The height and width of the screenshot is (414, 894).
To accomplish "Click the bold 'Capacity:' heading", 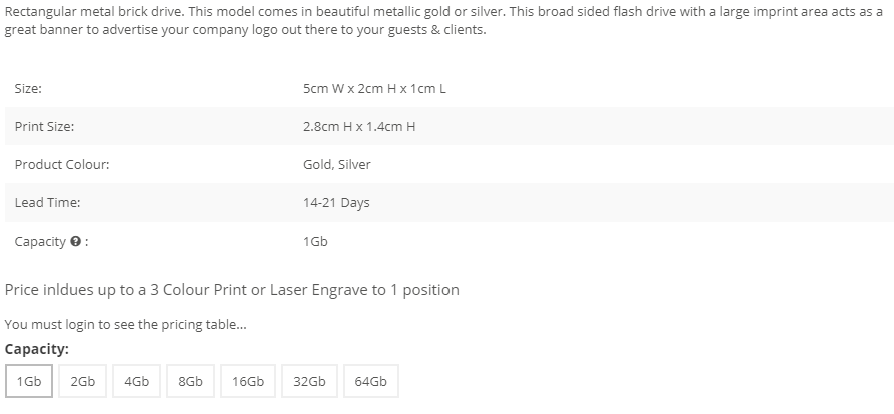I will point(36,350).
